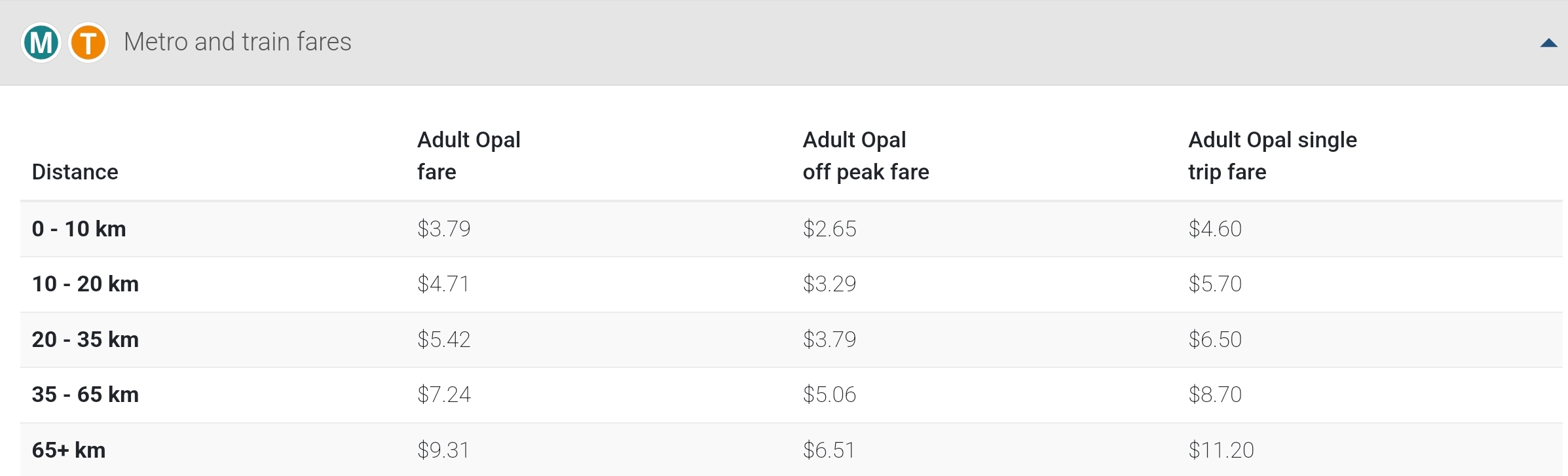This screenshot has height=476, width=1568.
Task: Click the $7.24 Adult Opal fare value
Action: coord(444,394)
